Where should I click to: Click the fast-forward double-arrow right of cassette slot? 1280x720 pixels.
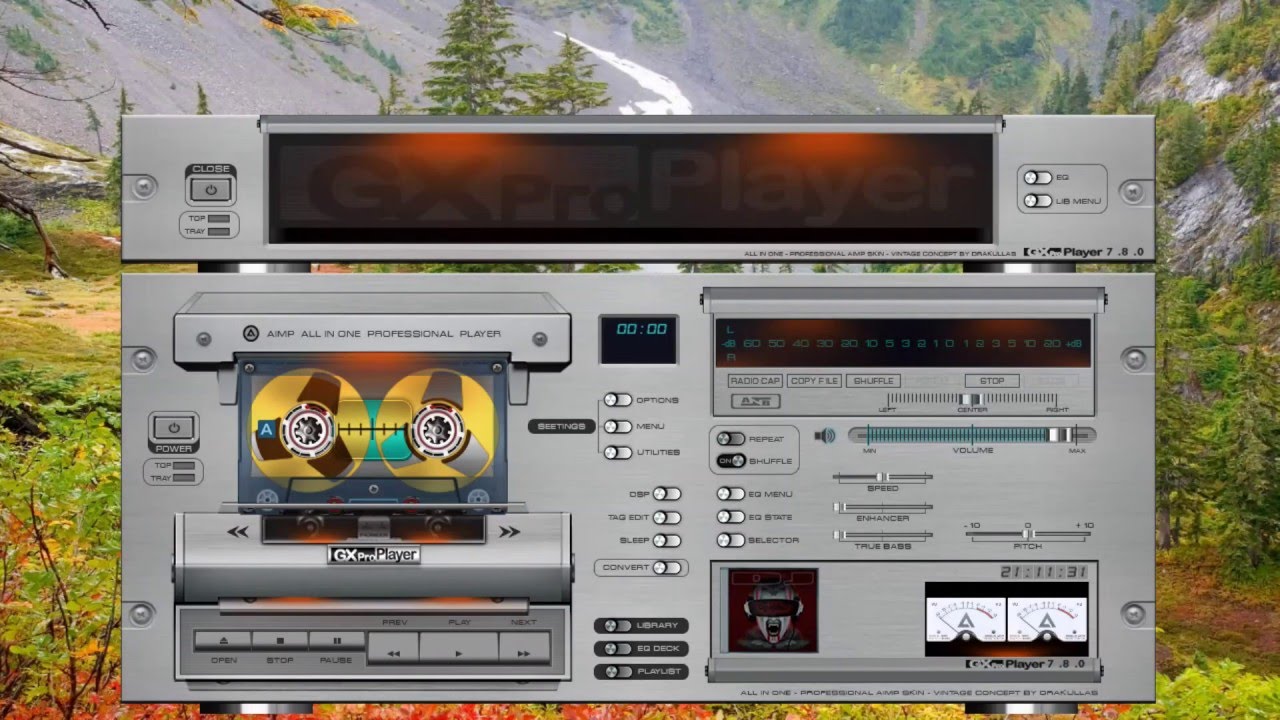tap(509, 532)
